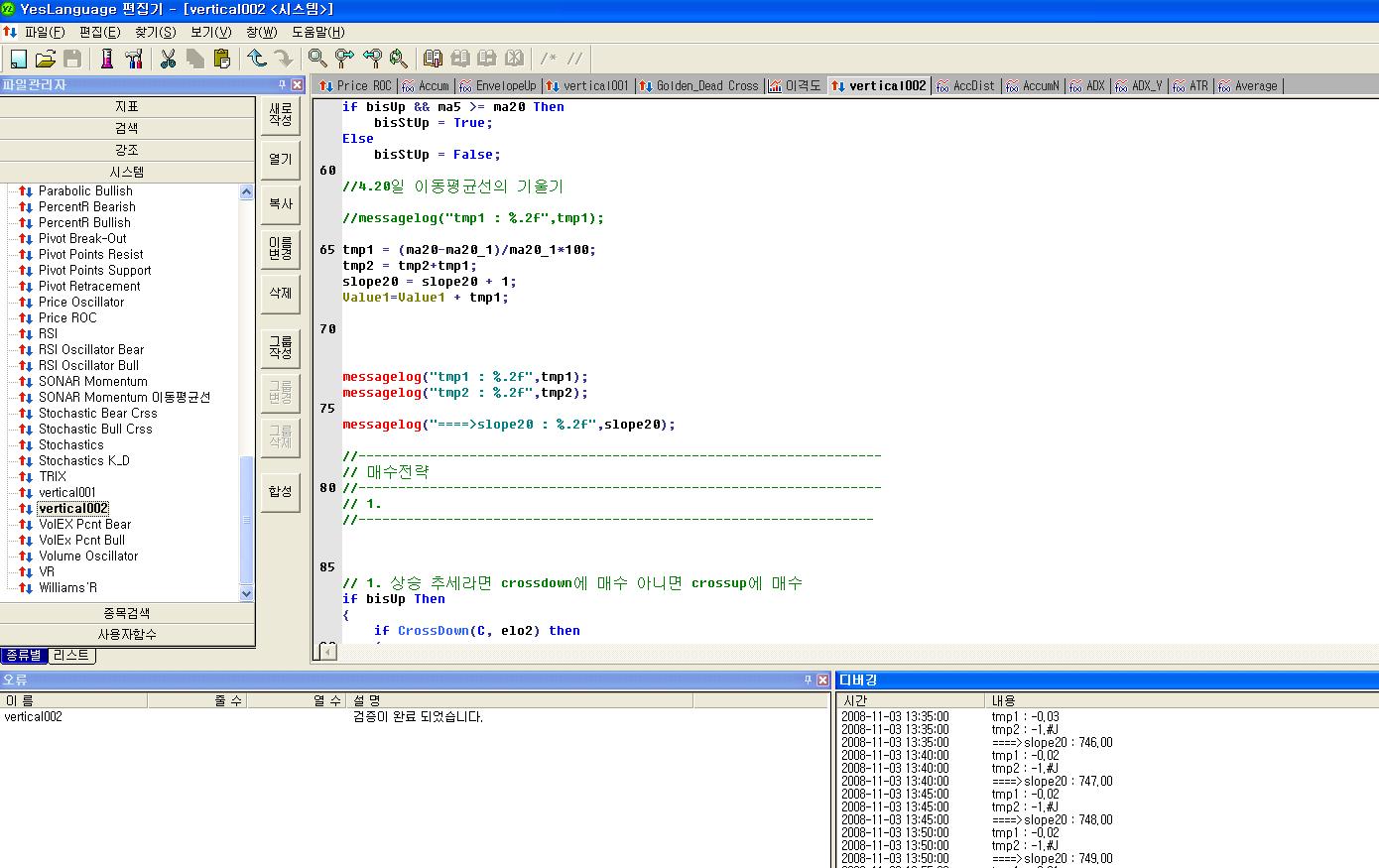Expand the 강조 category
The width and height of the screenshot is (1379, 868).
coord(127,150)
